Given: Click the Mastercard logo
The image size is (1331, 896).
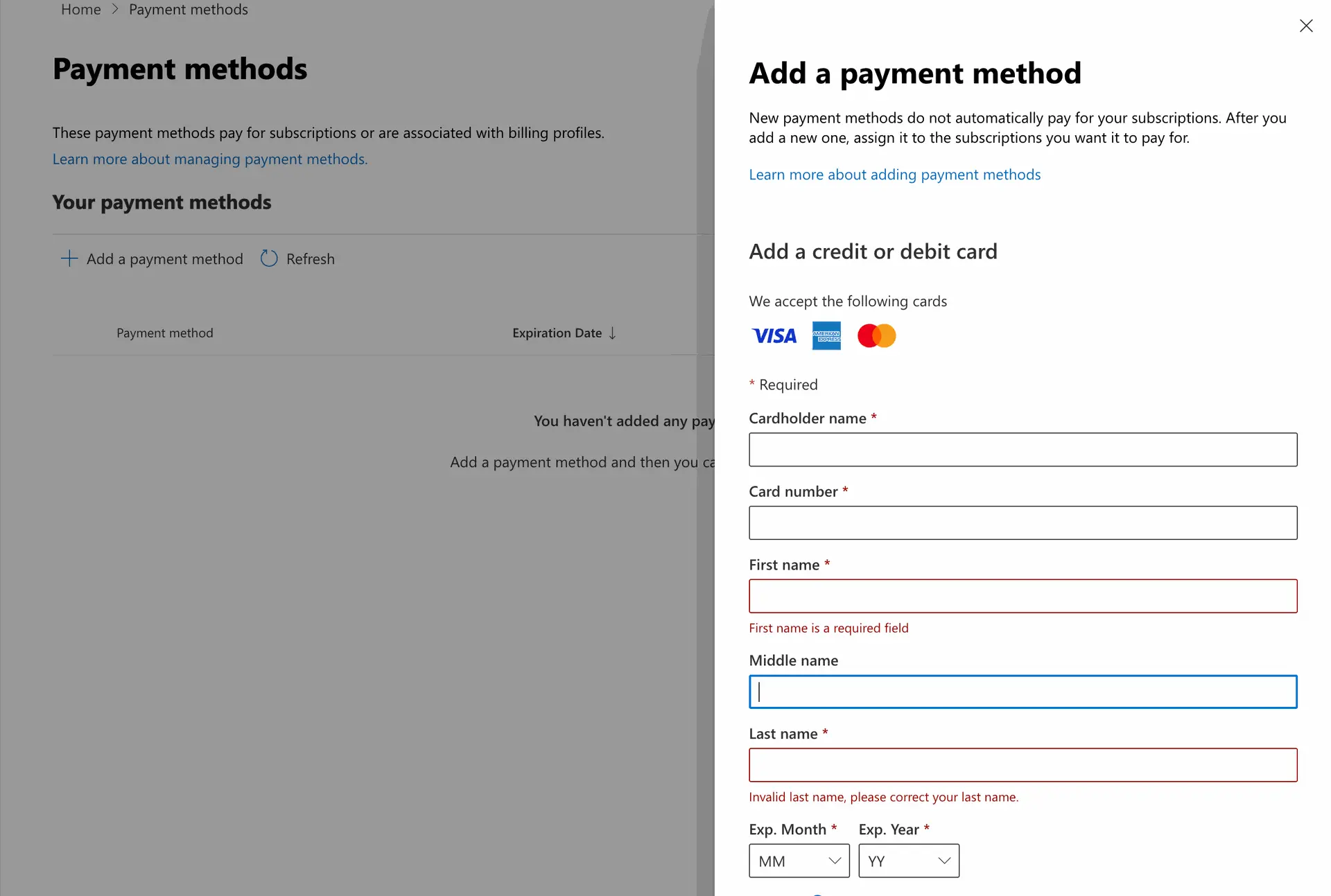Looking at the screenshot, I should pyautogui.click(x=876, y=336).
